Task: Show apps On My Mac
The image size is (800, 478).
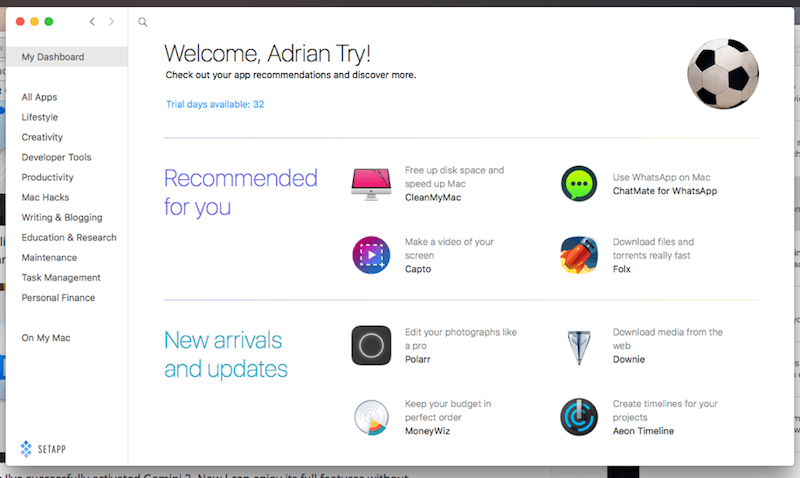Action: [x=46, y=338]
